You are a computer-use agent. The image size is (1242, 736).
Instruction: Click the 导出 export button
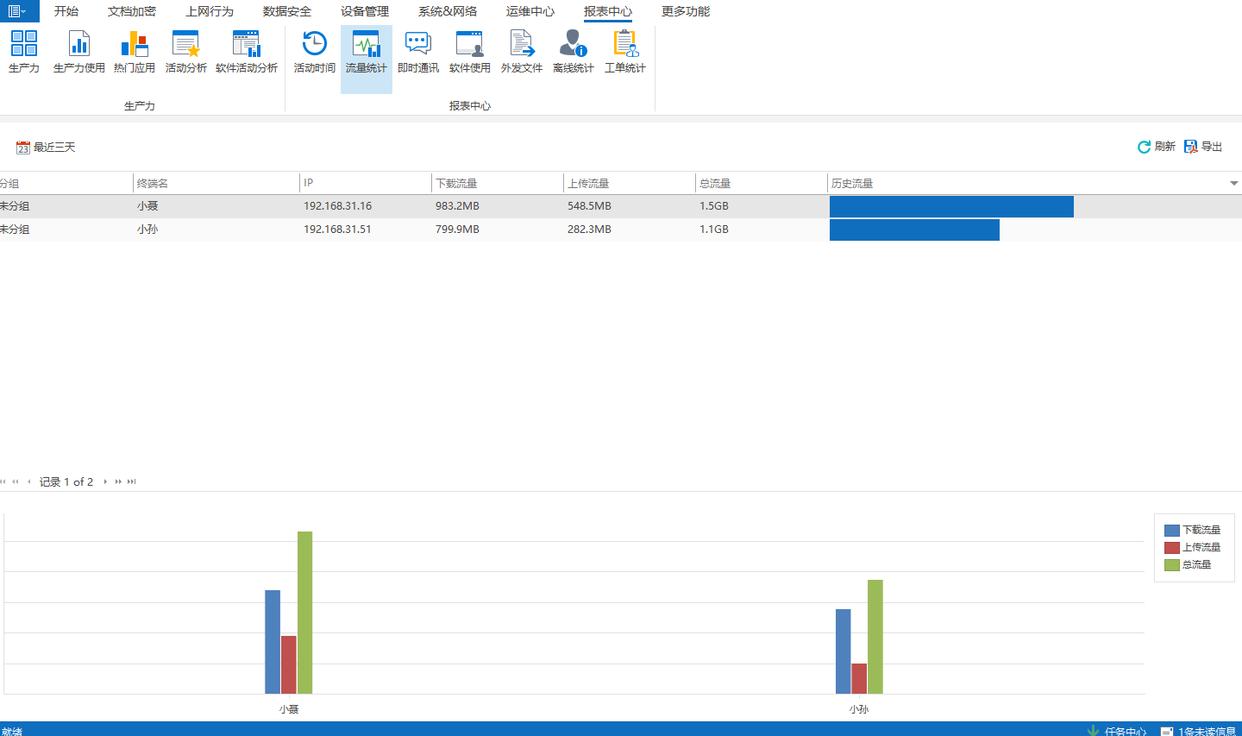click(1203, 147)
